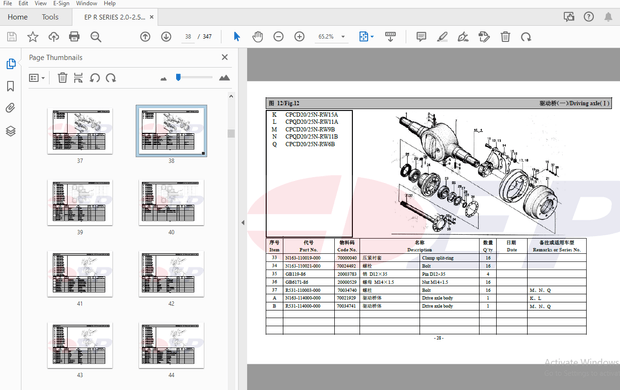The width and height of the screenshot is (620, 390).
Task: Select page 41 thumbnail
Action: tap(80, 274)
